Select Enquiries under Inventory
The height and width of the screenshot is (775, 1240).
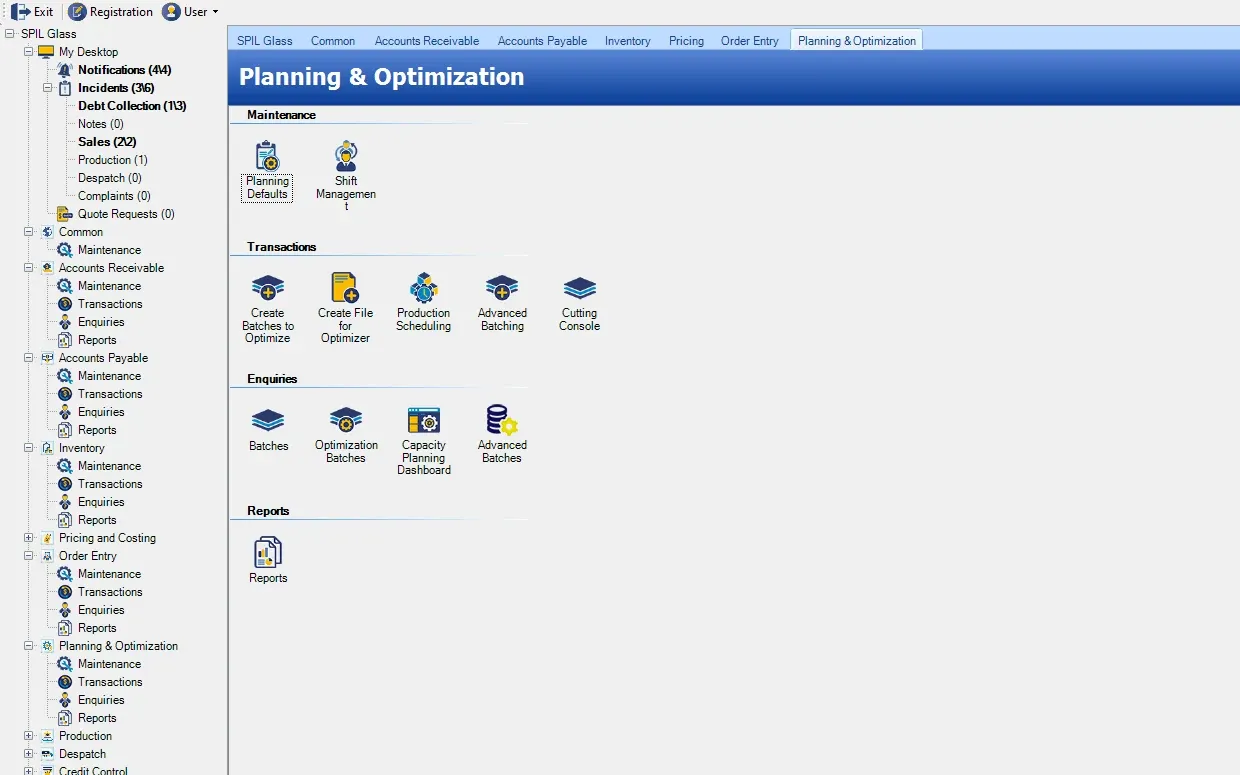(x=101, y=502)
